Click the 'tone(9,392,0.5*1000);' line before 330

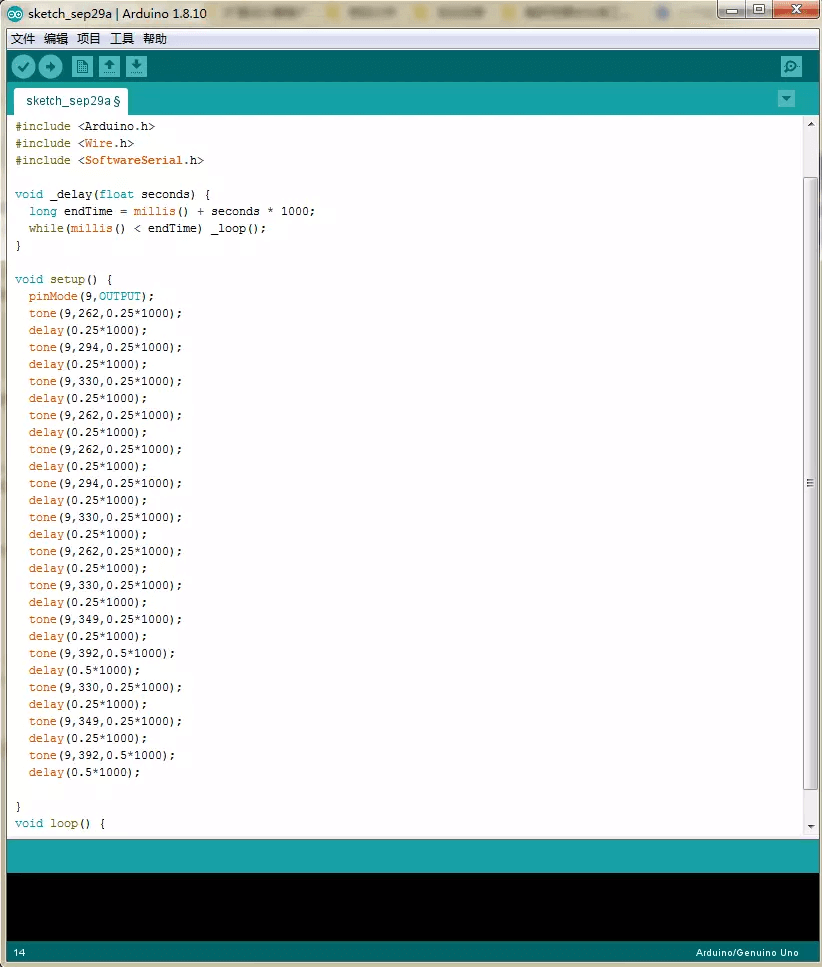coord(102,653)
